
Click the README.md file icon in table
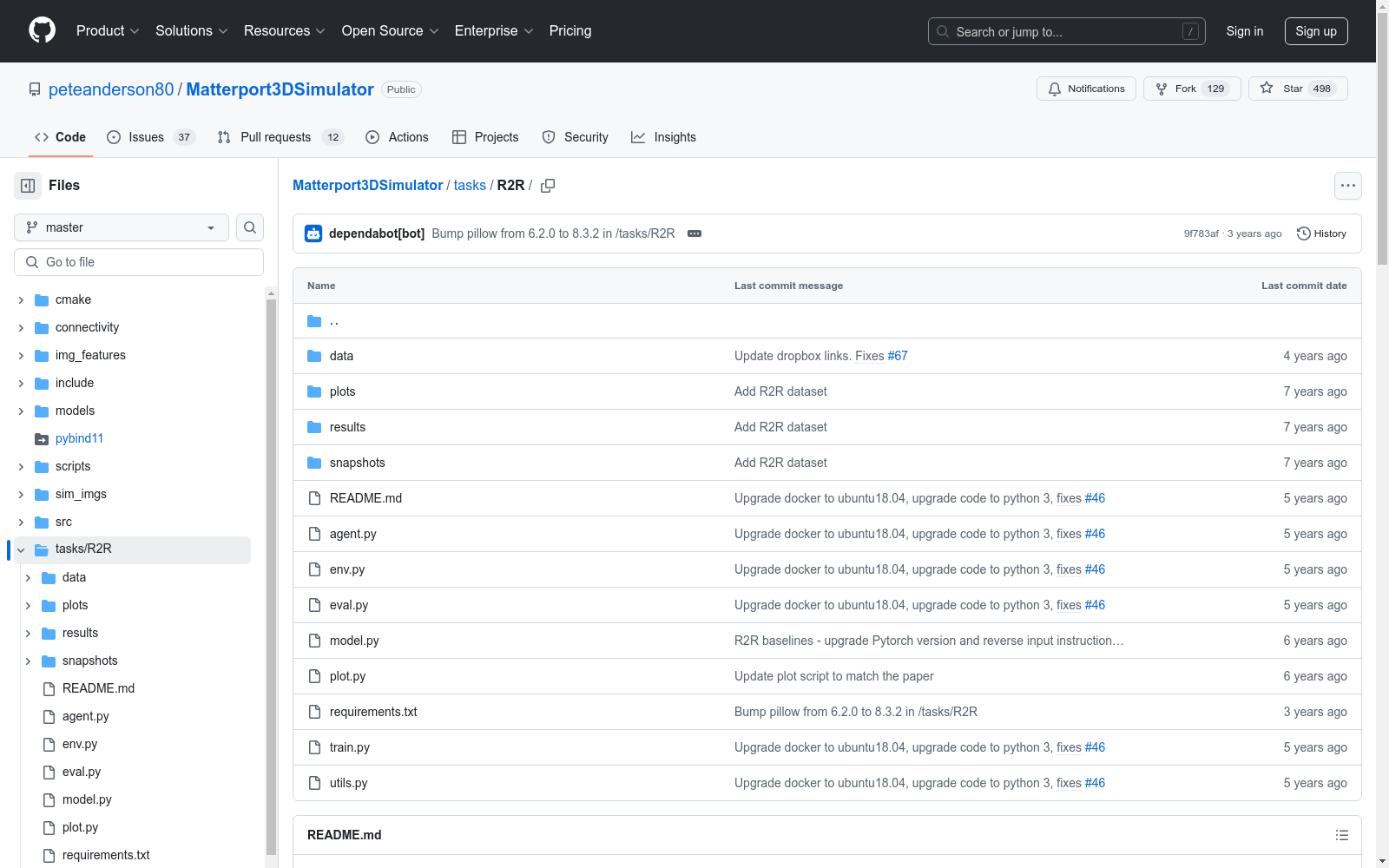[x=314, y=498]
